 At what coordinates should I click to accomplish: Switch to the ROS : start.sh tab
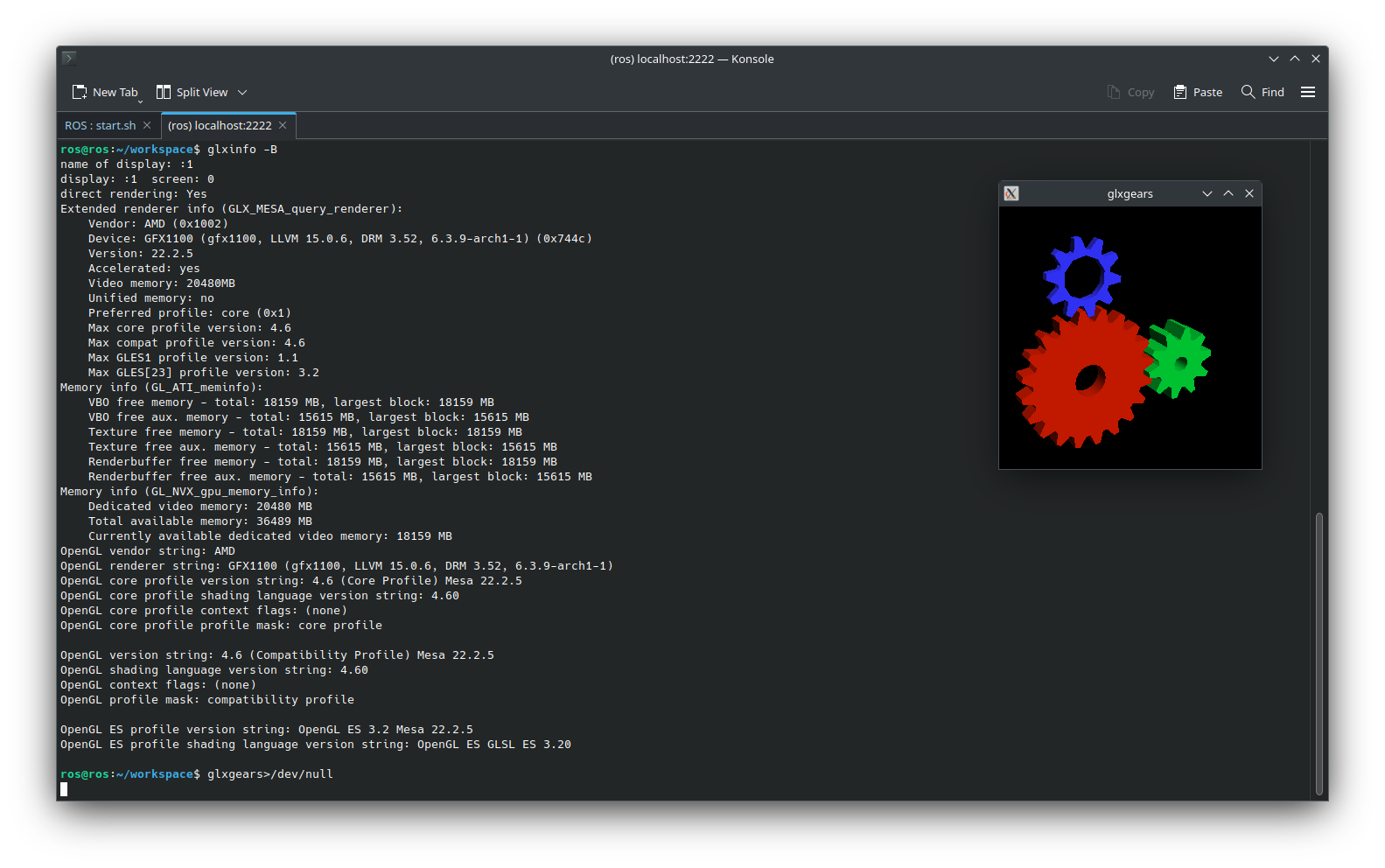(100, 125)
